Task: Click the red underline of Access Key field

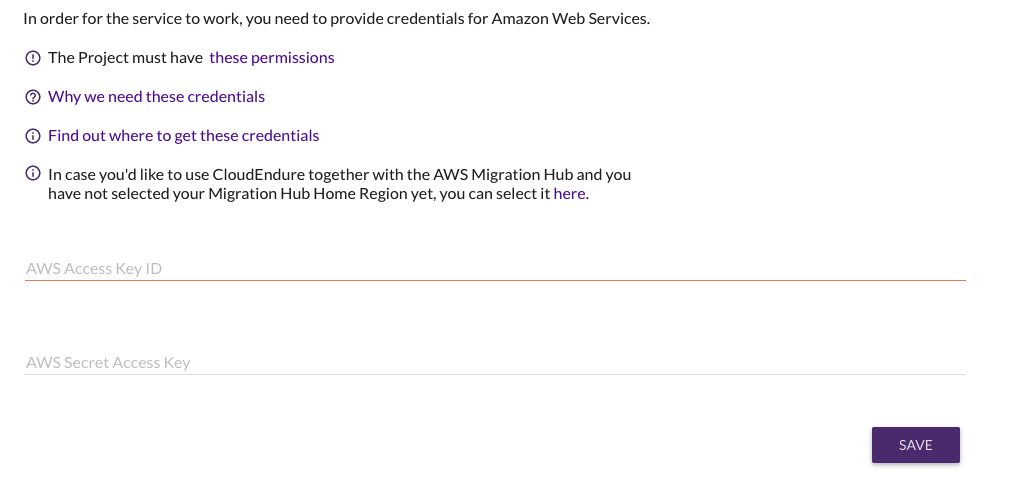Action: click(494, 280)
